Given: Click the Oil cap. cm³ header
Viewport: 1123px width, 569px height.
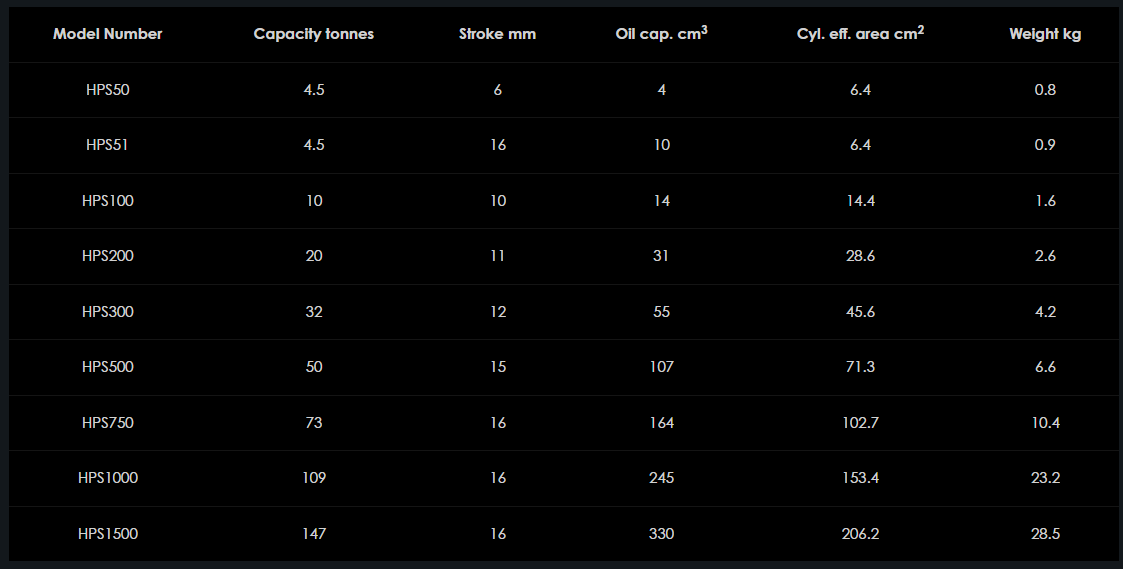Looking at the screenshot, I should pos(661,34).
